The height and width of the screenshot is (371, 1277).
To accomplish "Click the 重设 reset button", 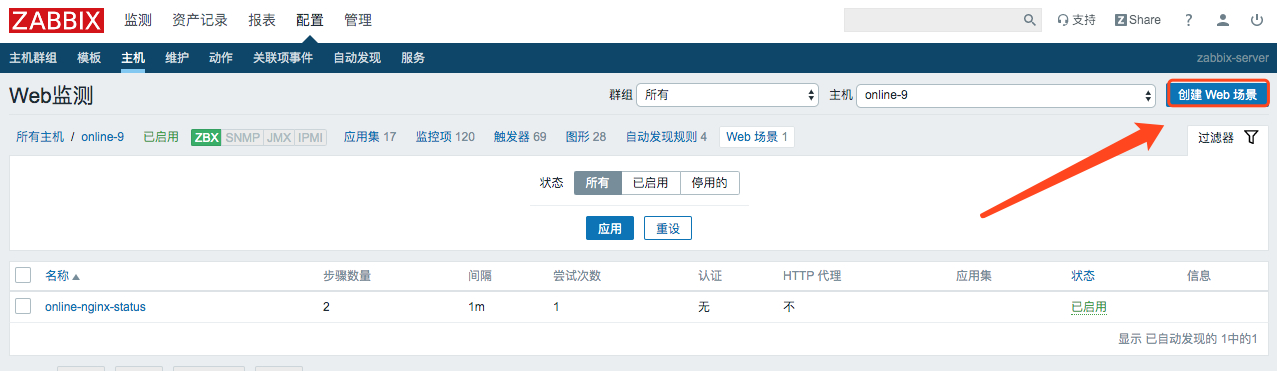I will point(668,229).
